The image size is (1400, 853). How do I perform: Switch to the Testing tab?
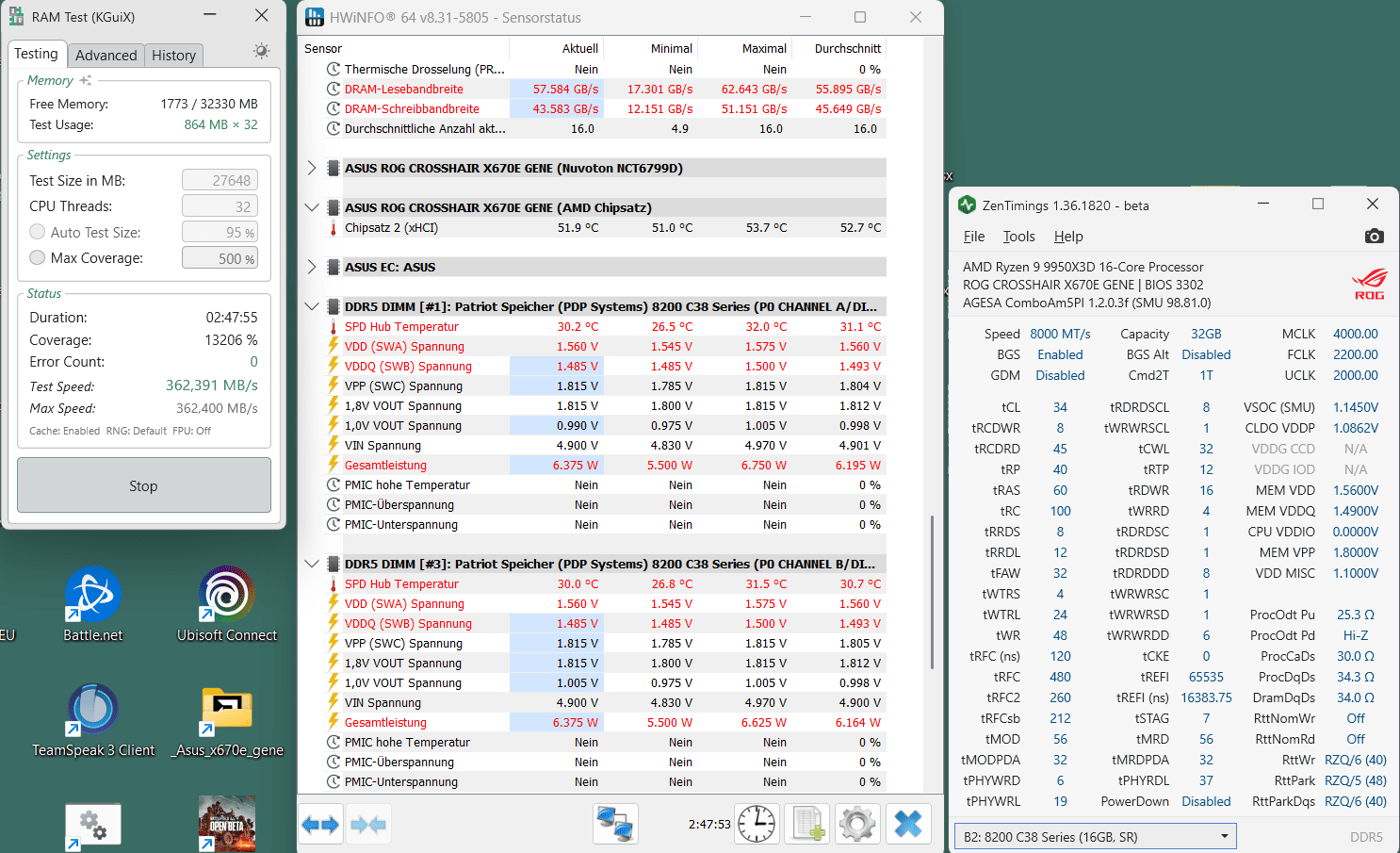point(36,54)
